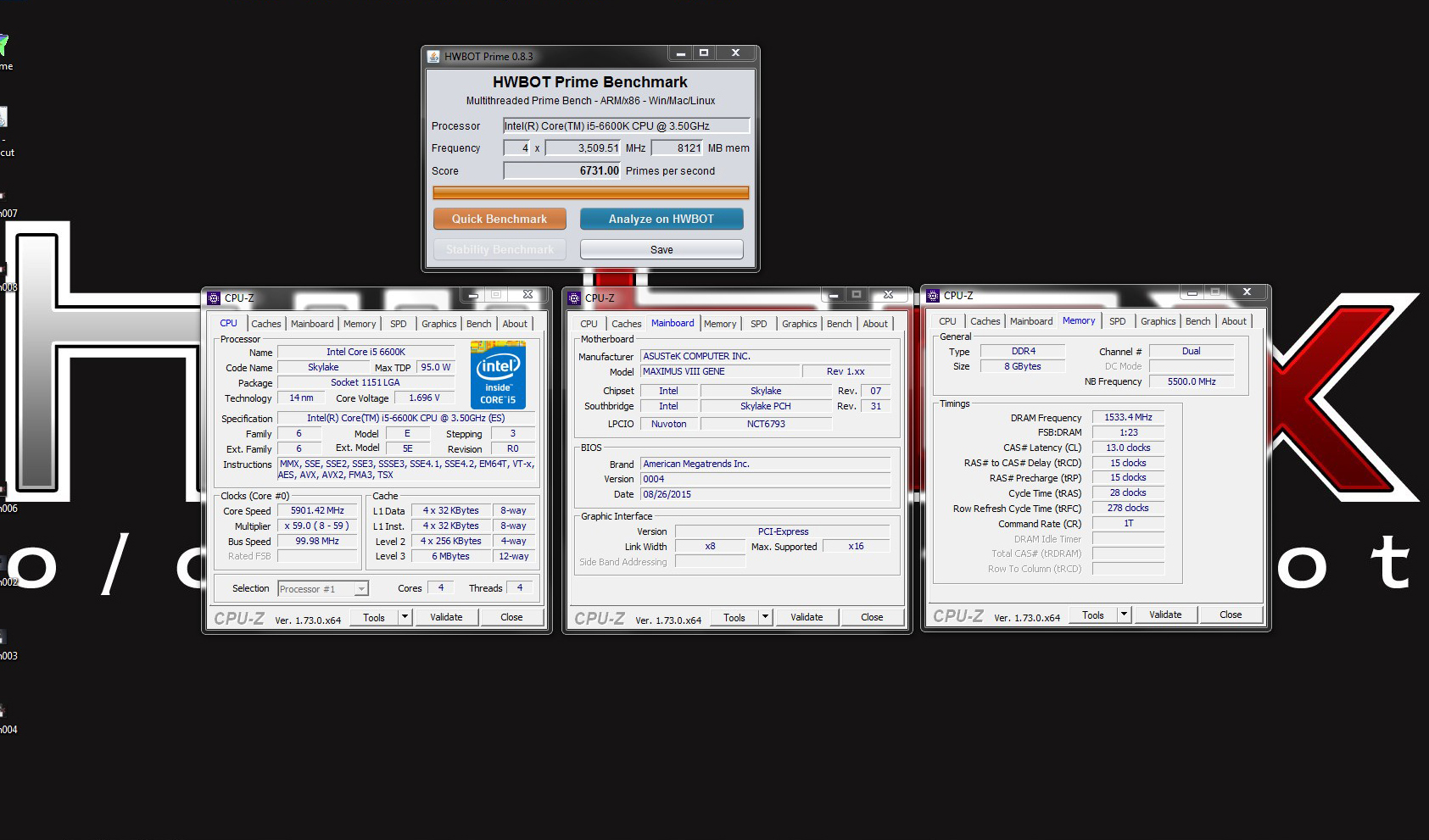Click the NB Frequency 5500.0 MHz value
1429x840 pixels.
click(x=1192, y=381)
